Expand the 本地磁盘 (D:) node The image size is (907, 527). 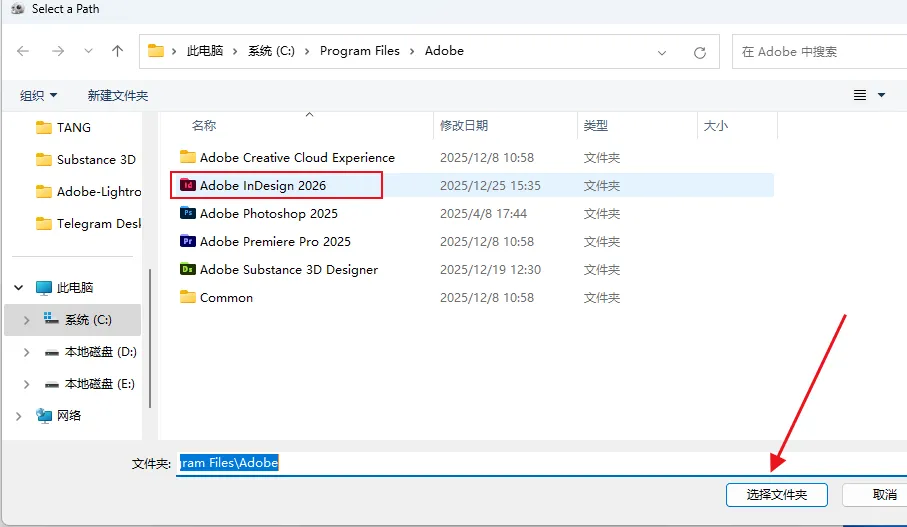26,352
